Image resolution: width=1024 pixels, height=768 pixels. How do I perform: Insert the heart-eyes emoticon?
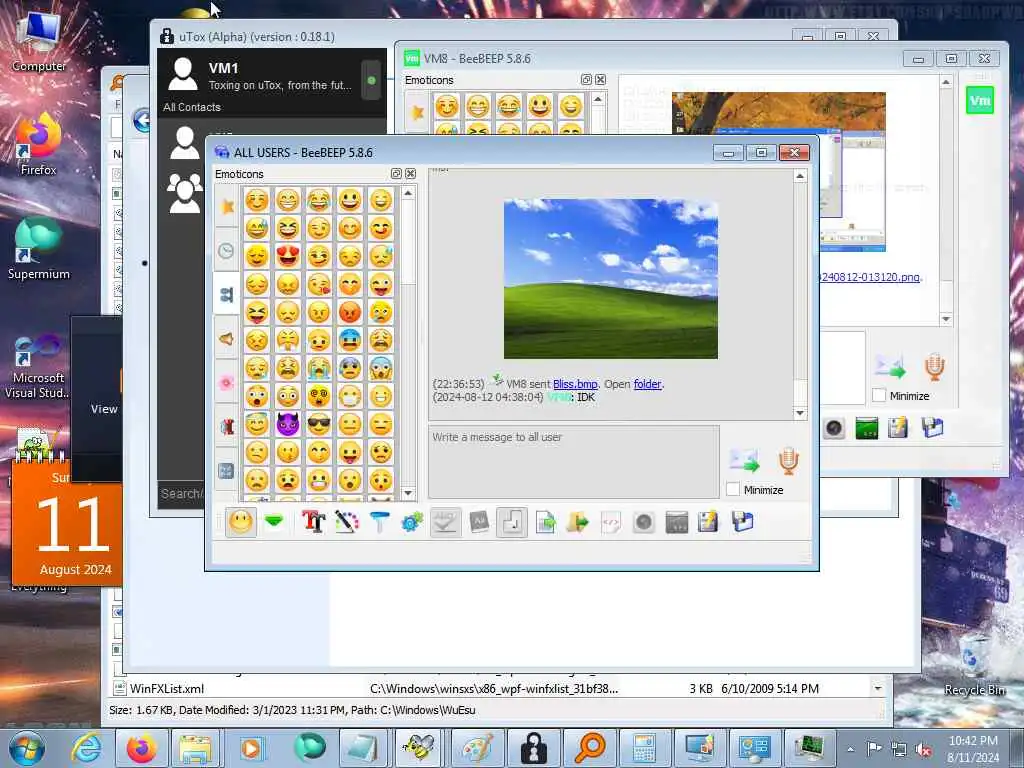pos(287,256)
